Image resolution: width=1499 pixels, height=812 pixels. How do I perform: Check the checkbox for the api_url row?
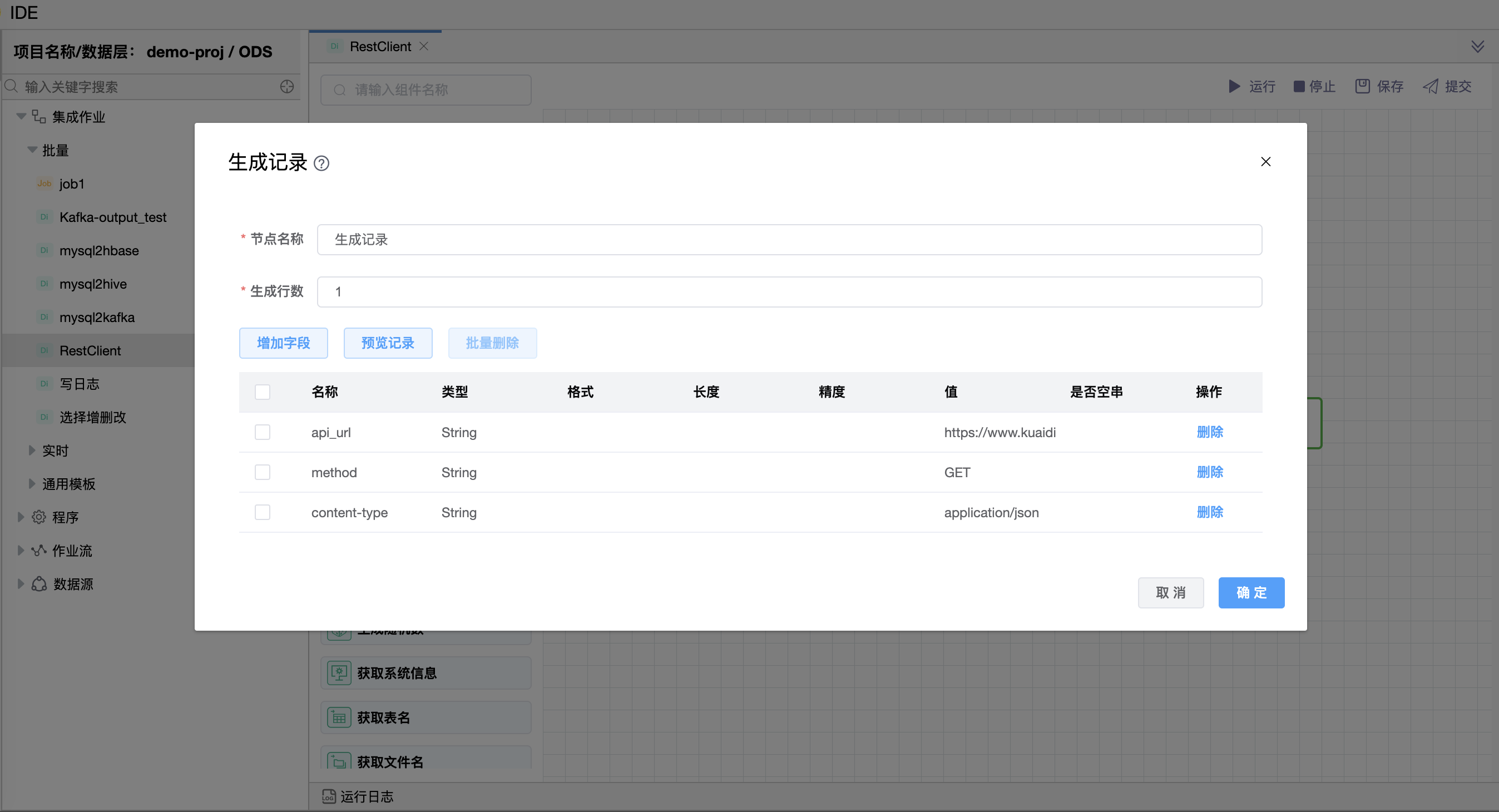click(x=263, y=432)
